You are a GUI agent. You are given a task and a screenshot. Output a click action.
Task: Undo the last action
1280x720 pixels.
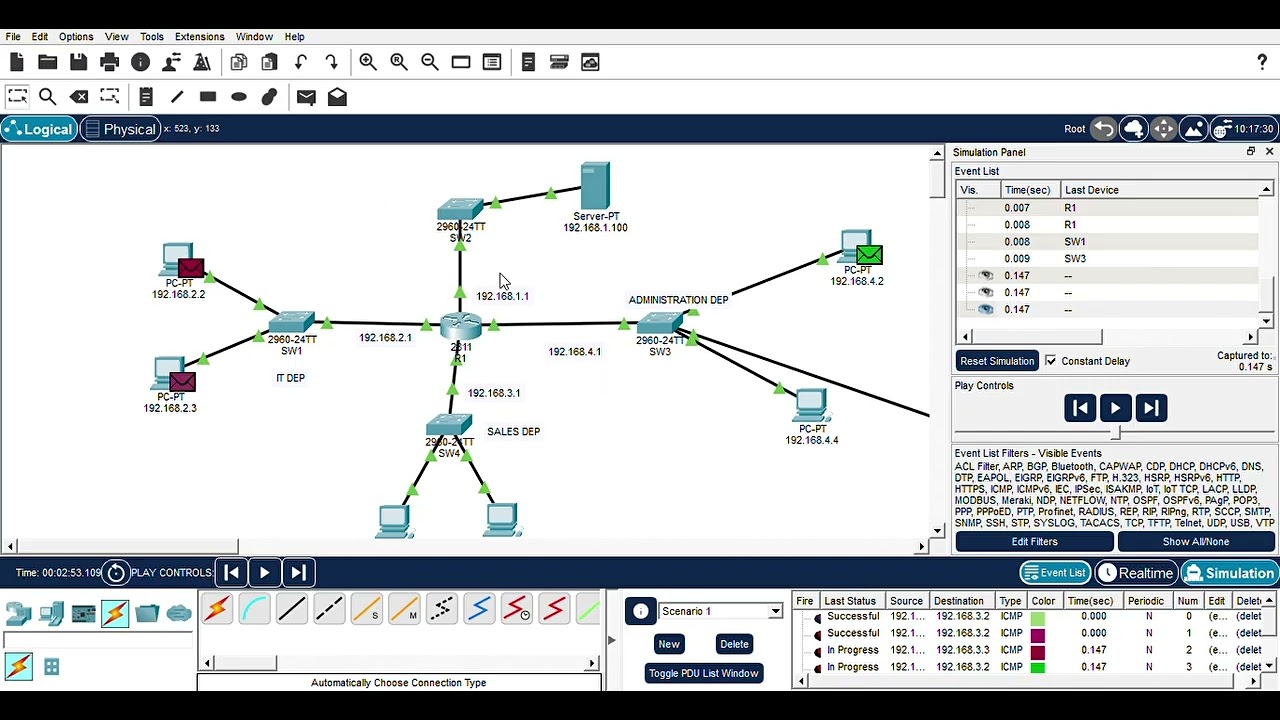click(300, 62)
